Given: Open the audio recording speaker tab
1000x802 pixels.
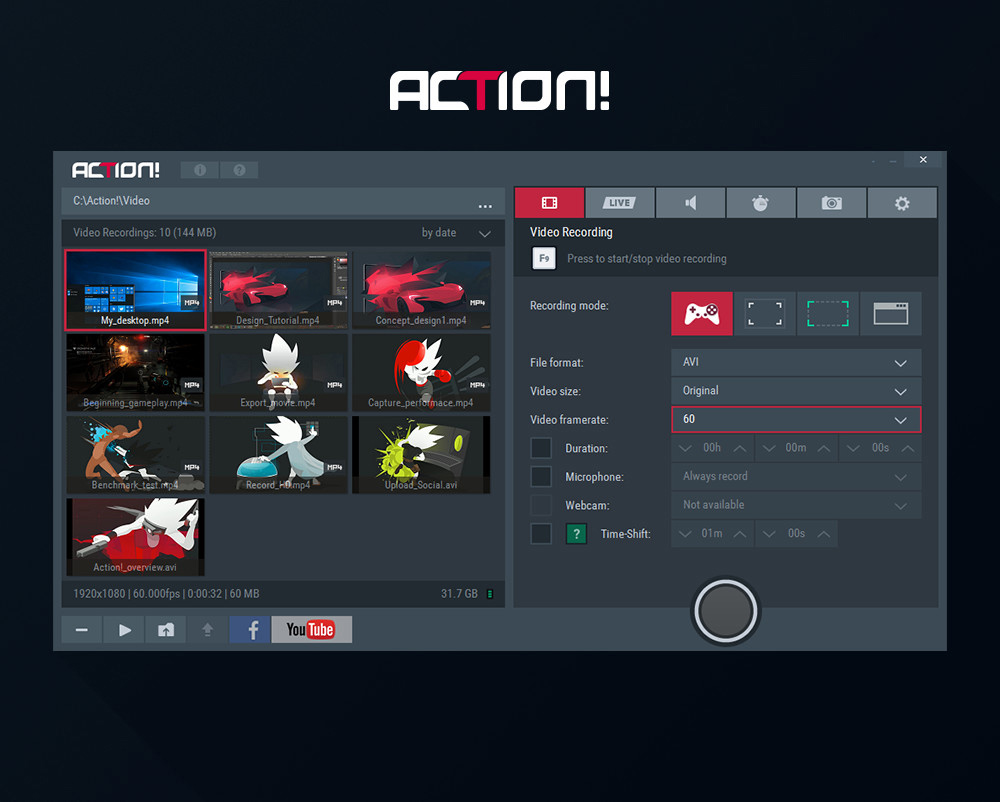Looking at the screenshot, I should point(690,203).
